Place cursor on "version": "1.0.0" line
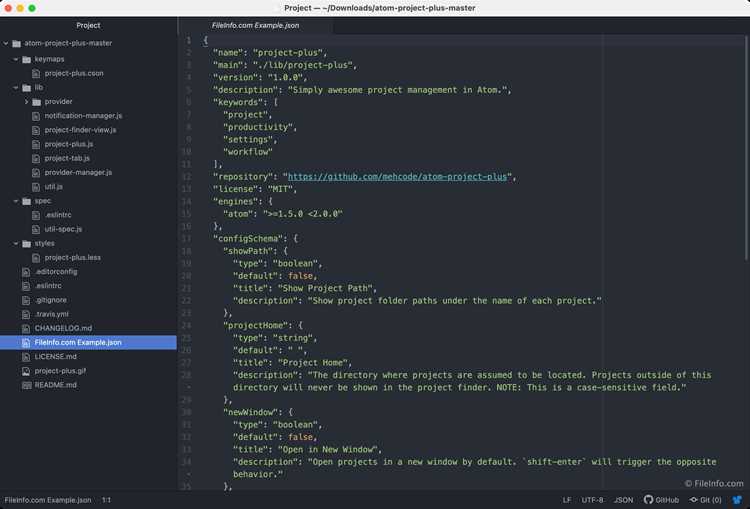 (x=260, y=77)
